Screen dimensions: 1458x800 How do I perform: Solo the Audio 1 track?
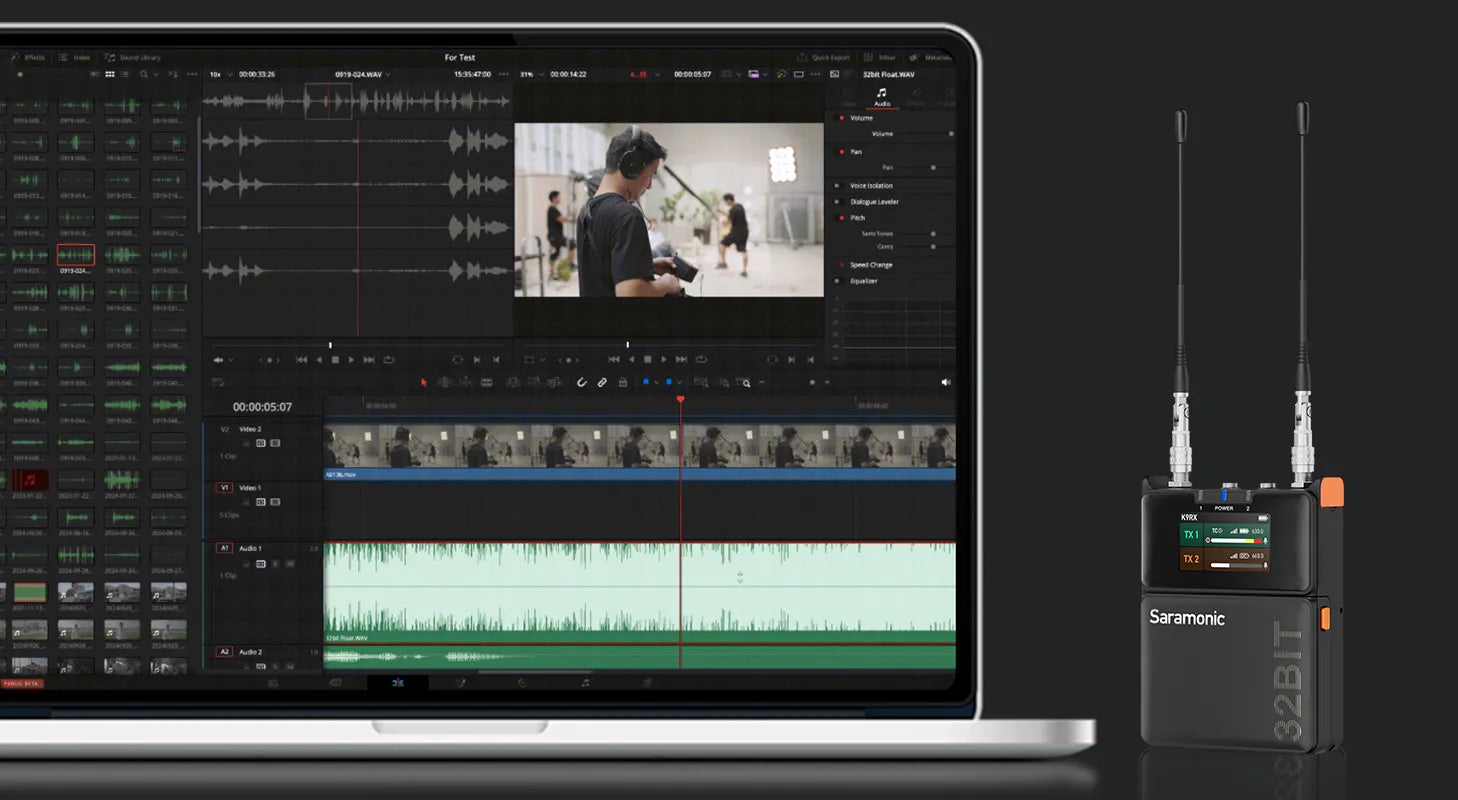pos(275,564)
